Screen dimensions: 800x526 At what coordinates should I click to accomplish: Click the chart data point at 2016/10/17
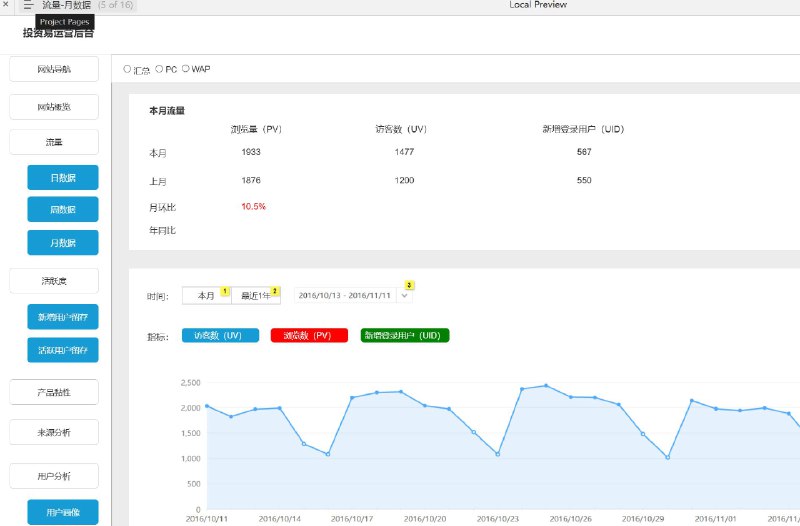[x=352, y=397]
